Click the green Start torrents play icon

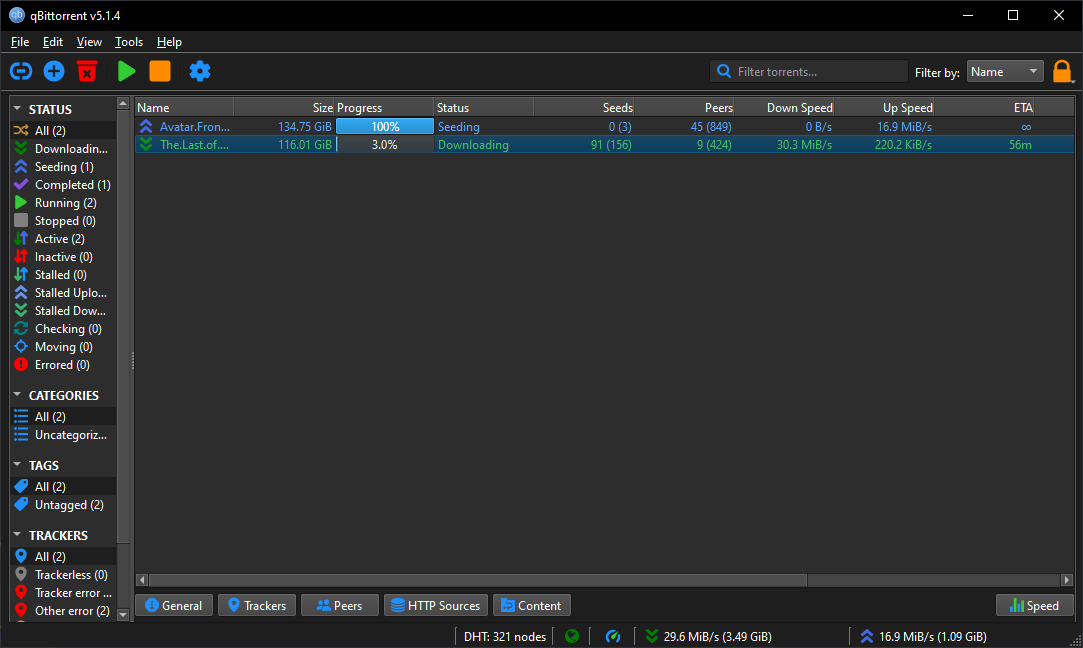click(x=126, y=71)
